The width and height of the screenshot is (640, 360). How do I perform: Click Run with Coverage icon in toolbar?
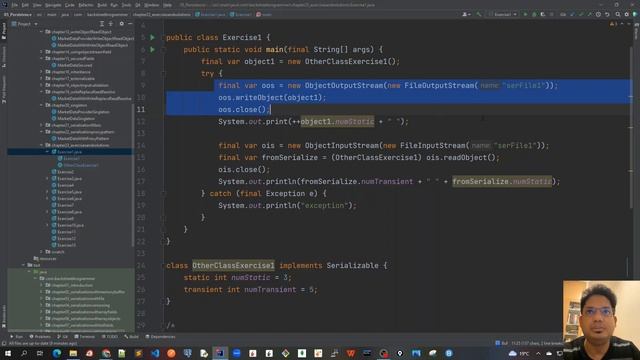[543, 14]
